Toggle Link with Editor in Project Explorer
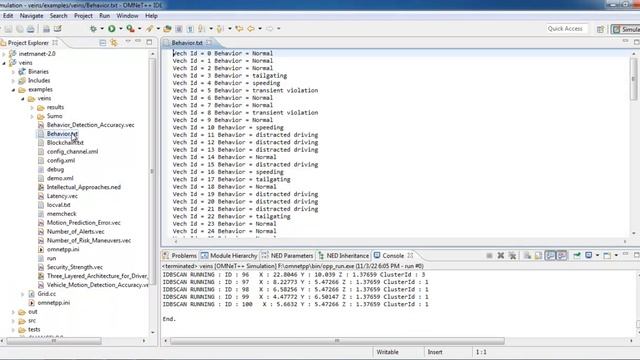 click(113, 42)
